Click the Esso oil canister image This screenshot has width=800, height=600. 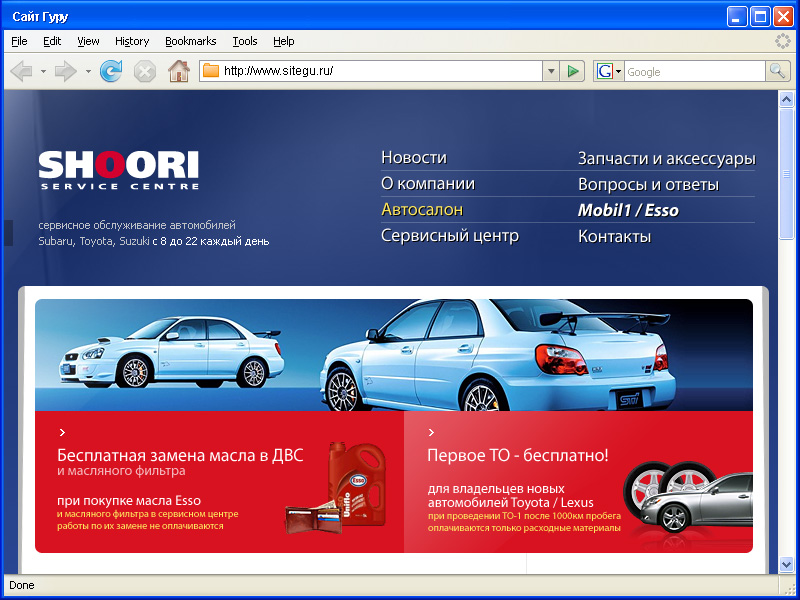pyautogui.click(x=356, y=484)
